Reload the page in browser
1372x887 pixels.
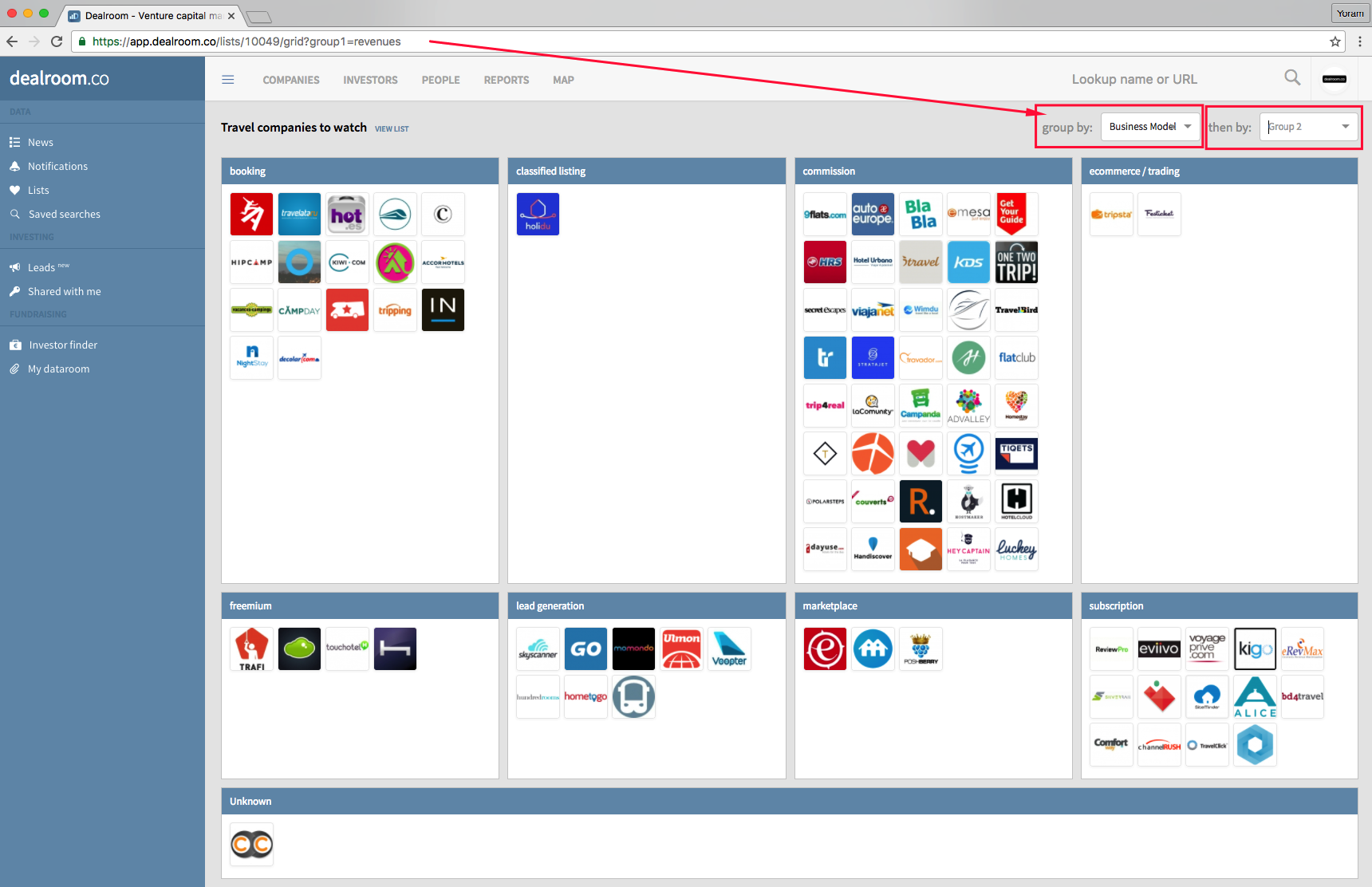57,41
